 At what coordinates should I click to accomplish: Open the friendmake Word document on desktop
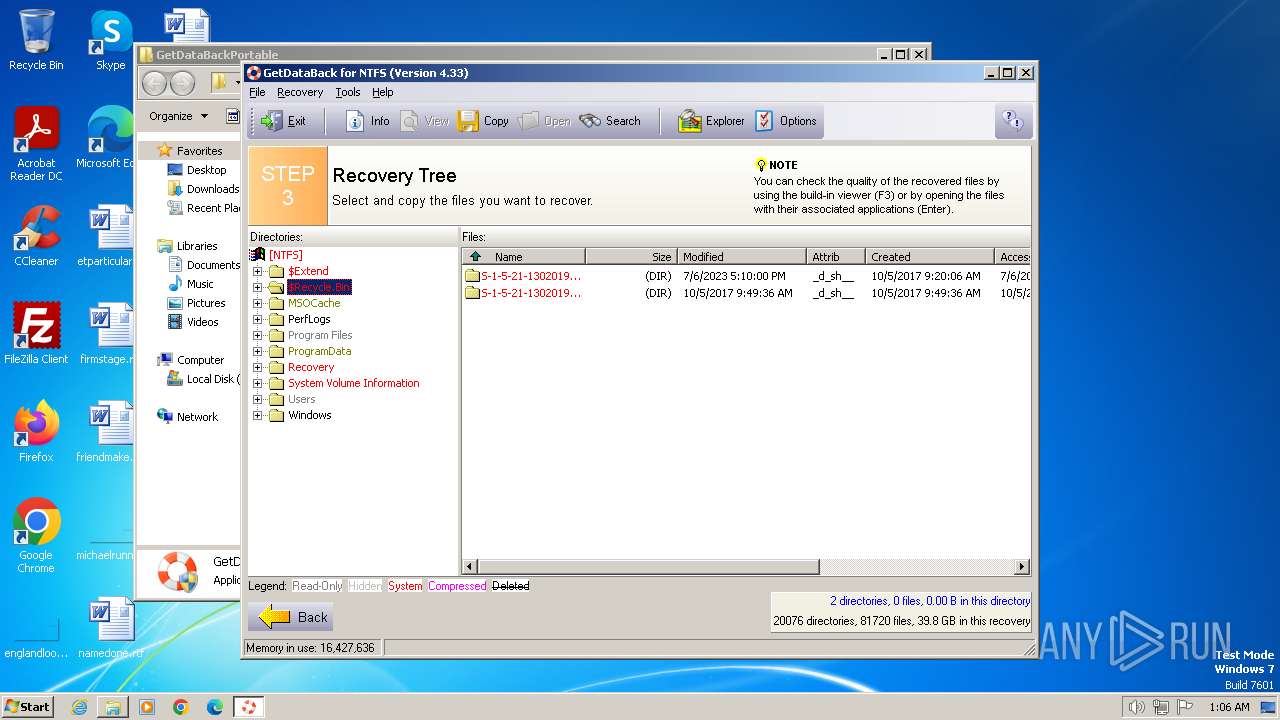pos(106,431)
